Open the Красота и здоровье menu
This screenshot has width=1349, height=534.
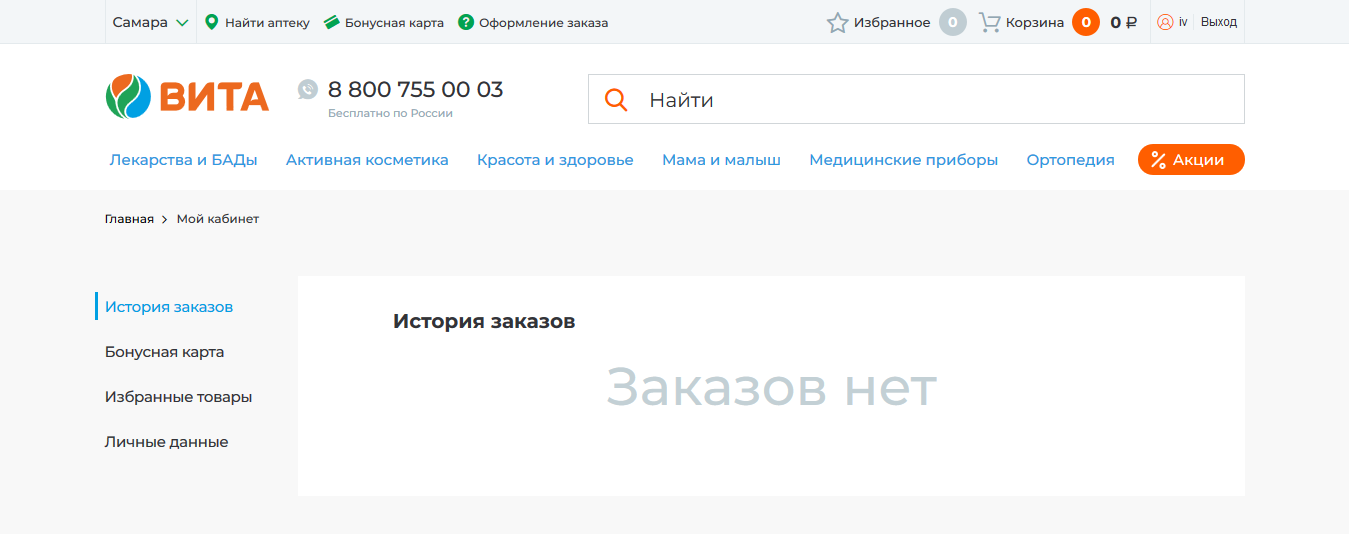(555, 160)
